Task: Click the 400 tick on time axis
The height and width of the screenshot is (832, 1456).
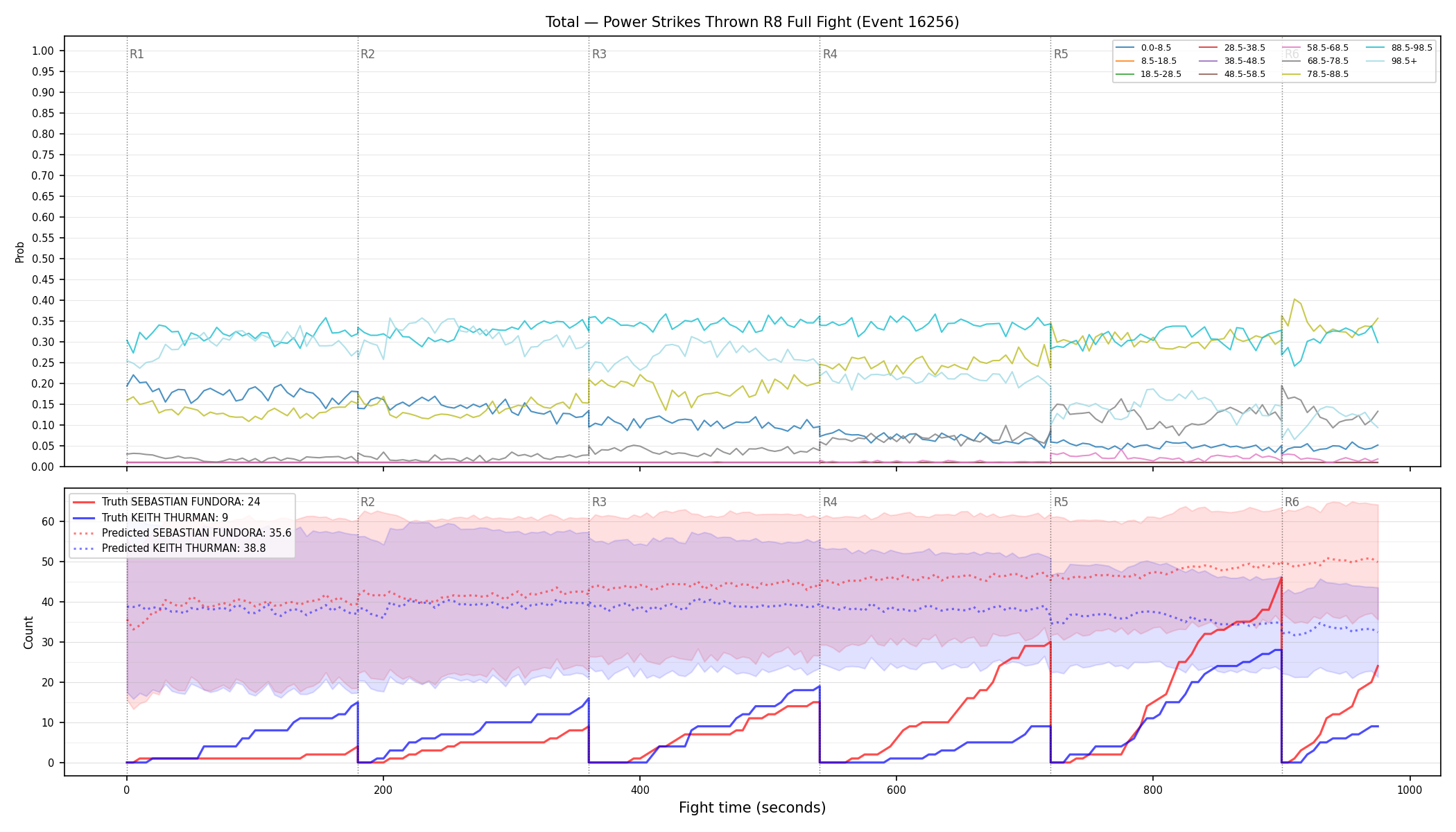Action: coord(639,790)
